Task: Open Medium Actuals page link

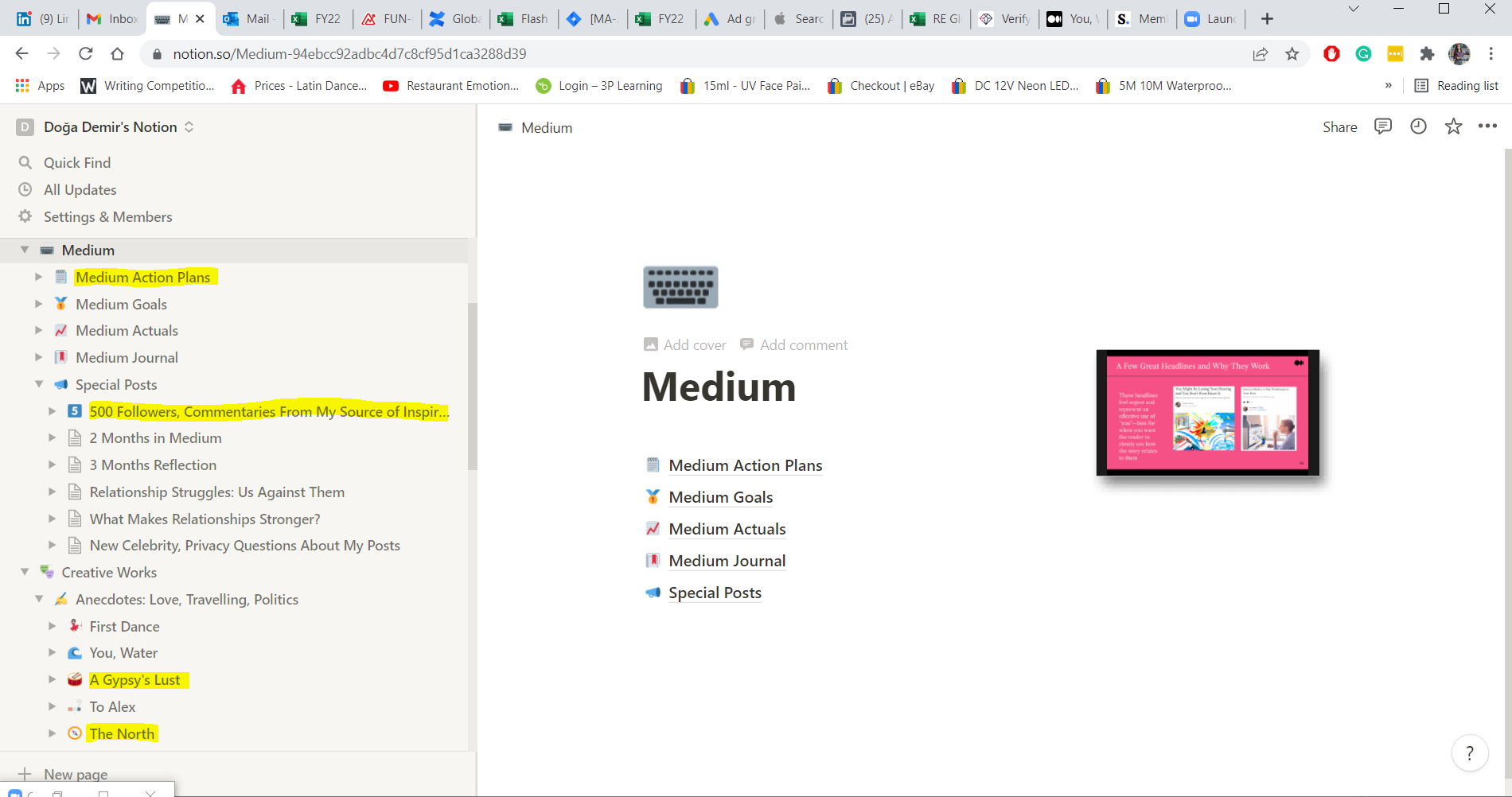Action: pyautogui.click(x=727, y=529)
